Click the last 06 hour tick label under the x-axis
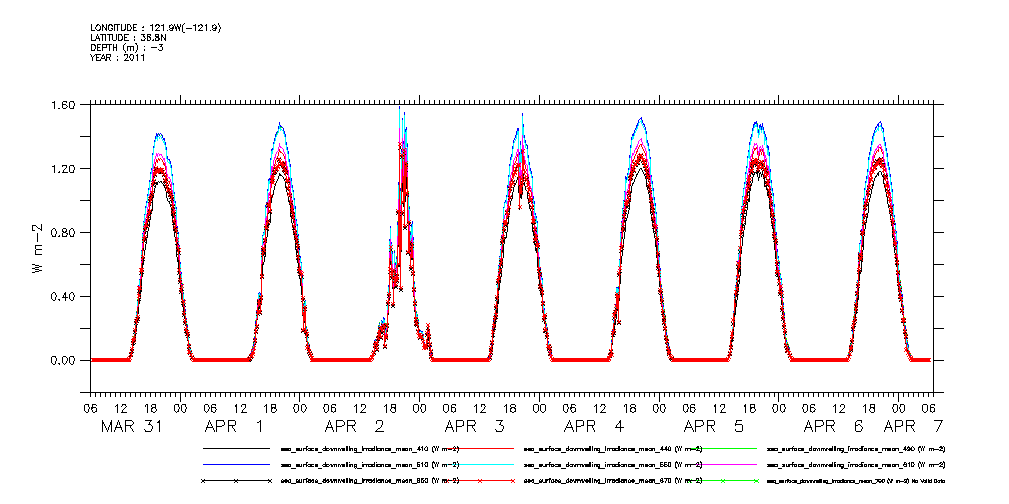Screen dimensions: 1009x504 [x=929, y=407]
